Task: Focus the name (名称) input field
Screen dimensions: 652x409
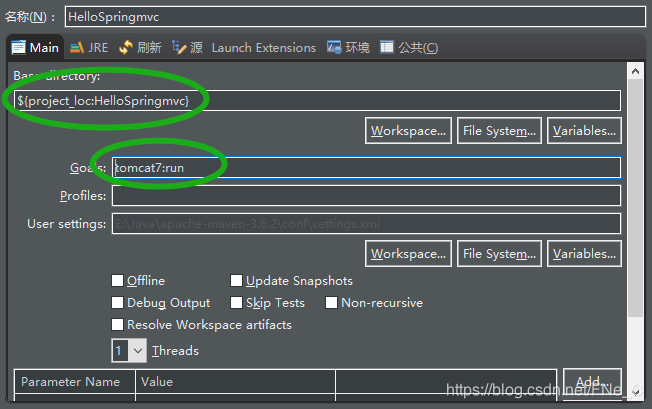Action: coord(355,17)
